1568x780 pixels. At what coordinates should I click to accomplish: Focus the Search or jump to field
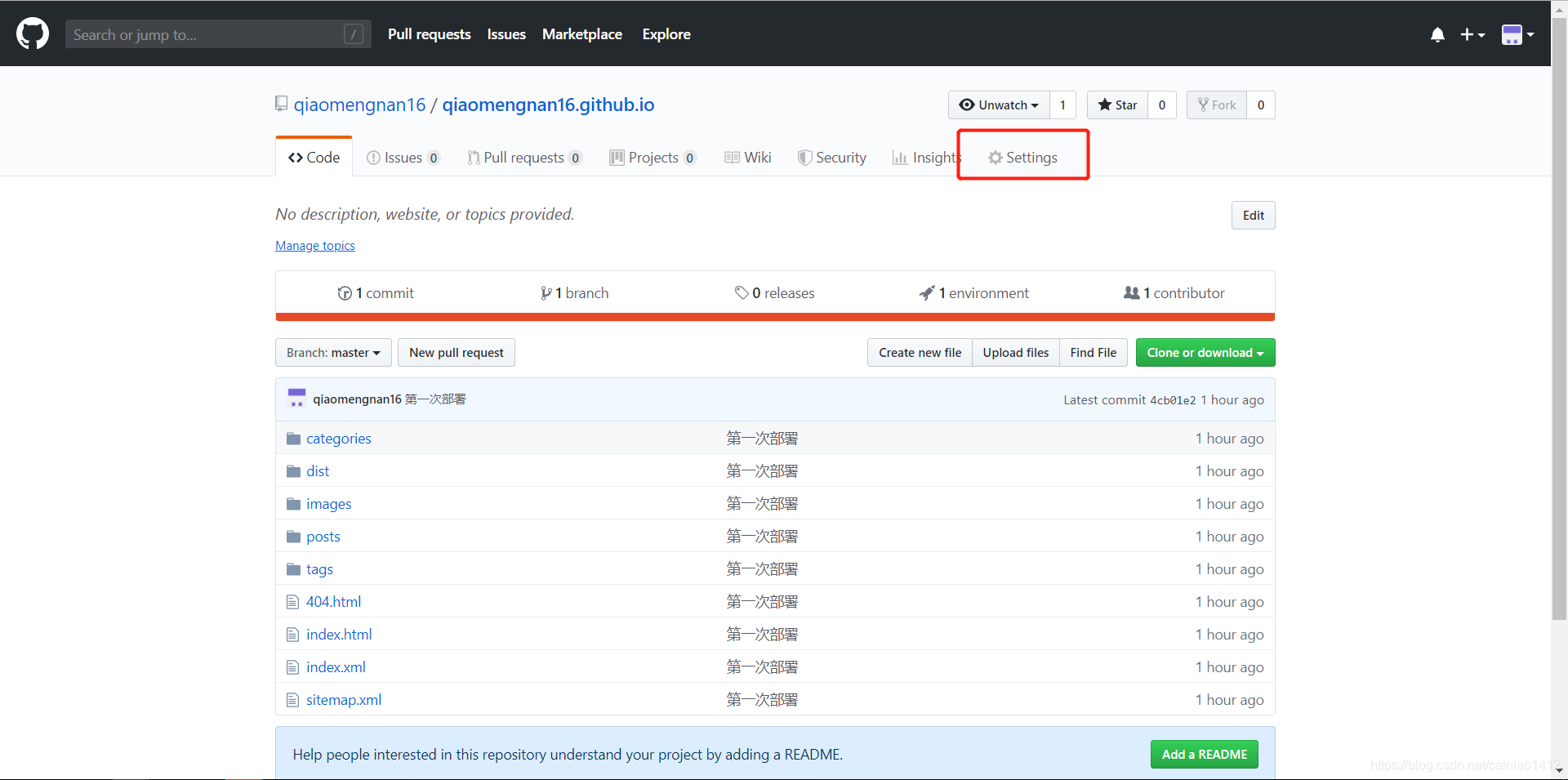[218, 34]
